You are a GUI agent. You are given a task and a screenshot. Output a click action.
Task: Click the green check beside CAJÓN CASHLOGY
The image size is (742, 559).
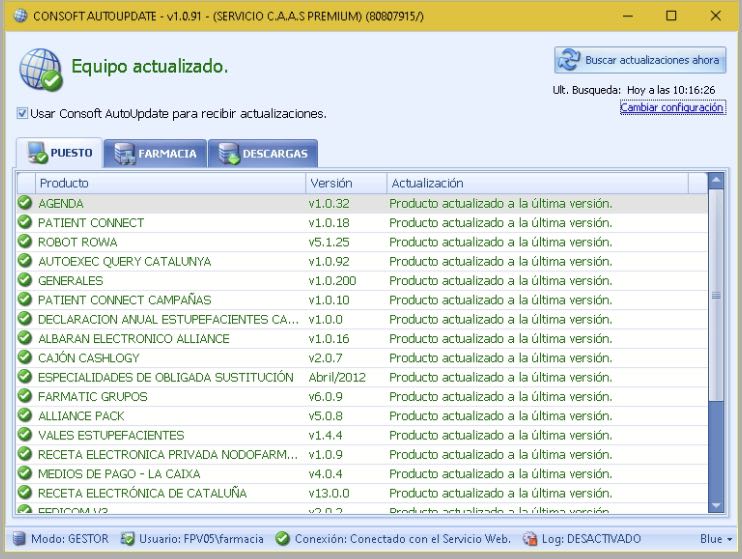point(25,357)
